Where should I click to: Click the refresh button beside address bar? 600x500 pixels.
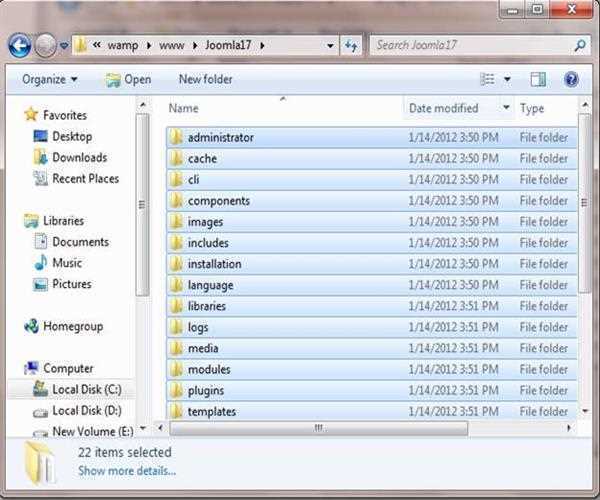[x=351, y=46]
